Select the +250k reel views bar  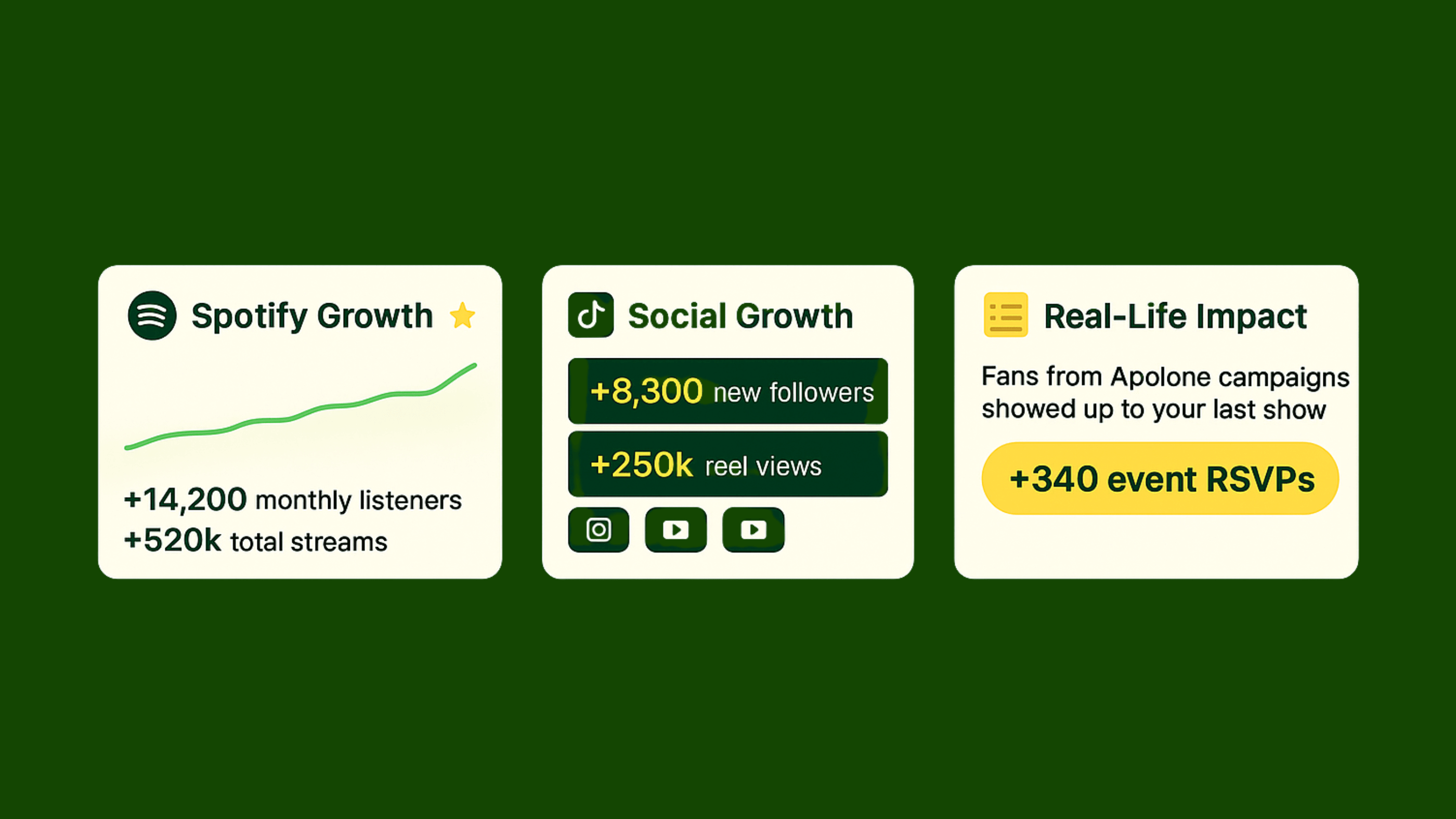point(728,464)
